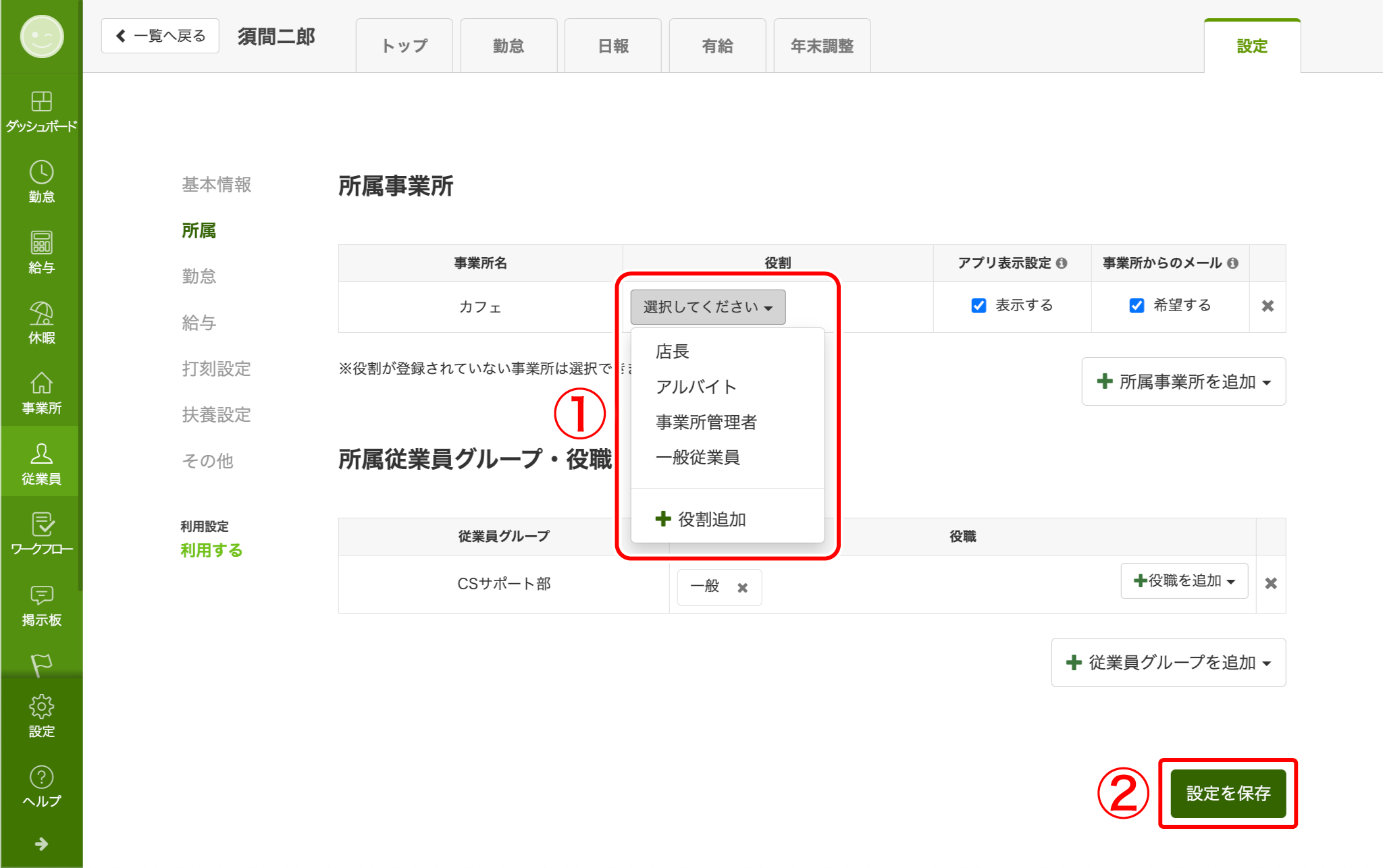Click info icon next to アプリ表示設定
This screenshot has height=868, width=1383.
[1062, 263]
